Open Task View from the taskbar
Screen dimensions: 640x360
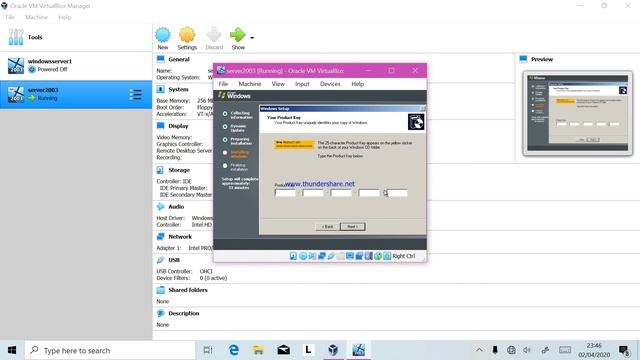click(x=208, y=350)
